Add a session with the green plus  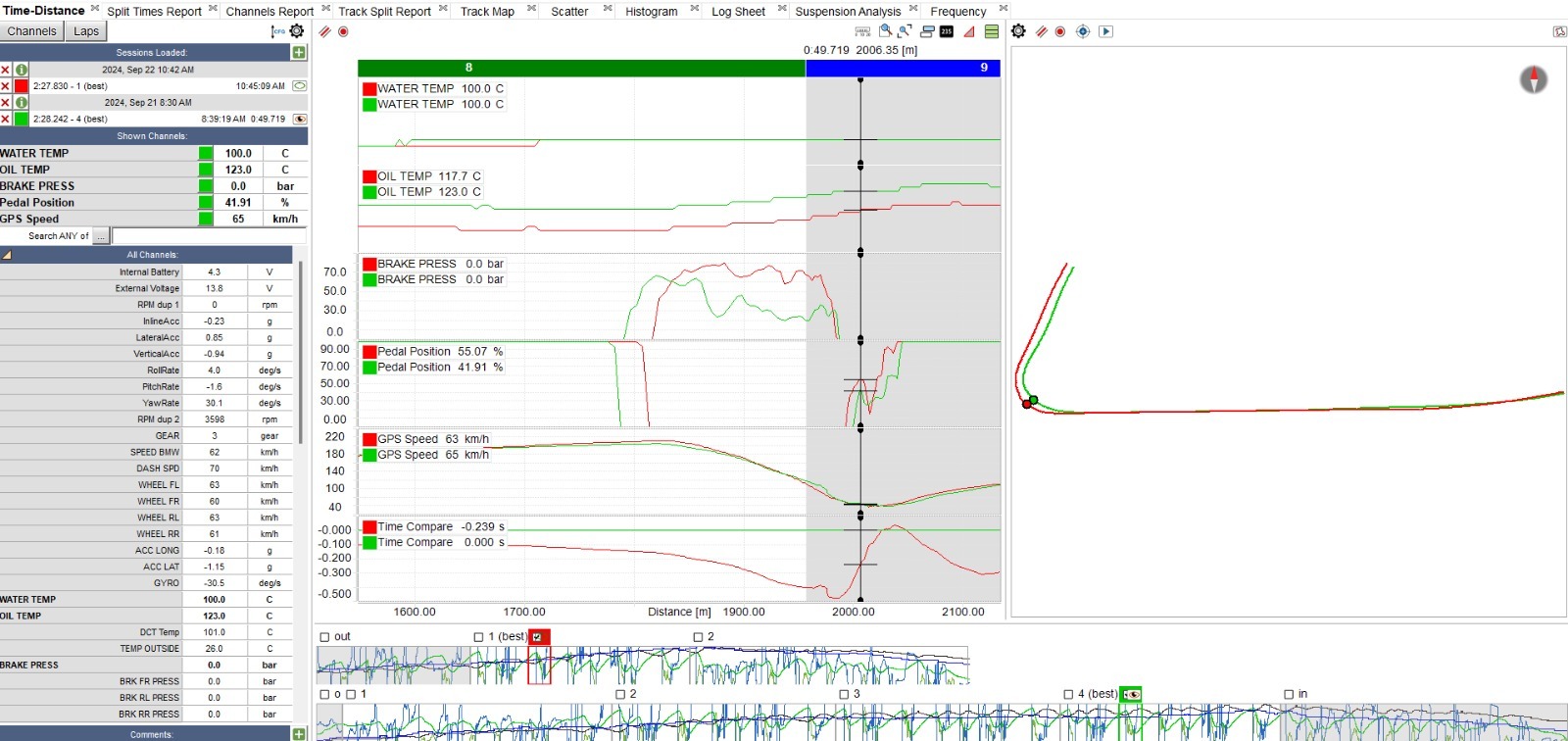[x=299, y=52]
